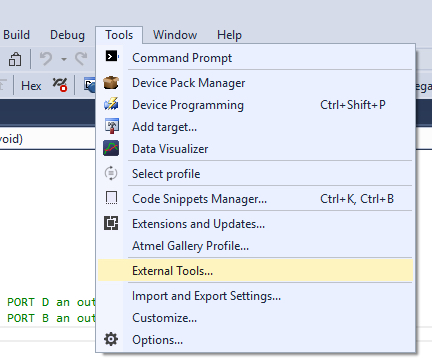Click the Device Programming lightning icon
Image resolution: width=432 pixels, height=360 pixels.
pyautogui.click(x=111, y=104)
